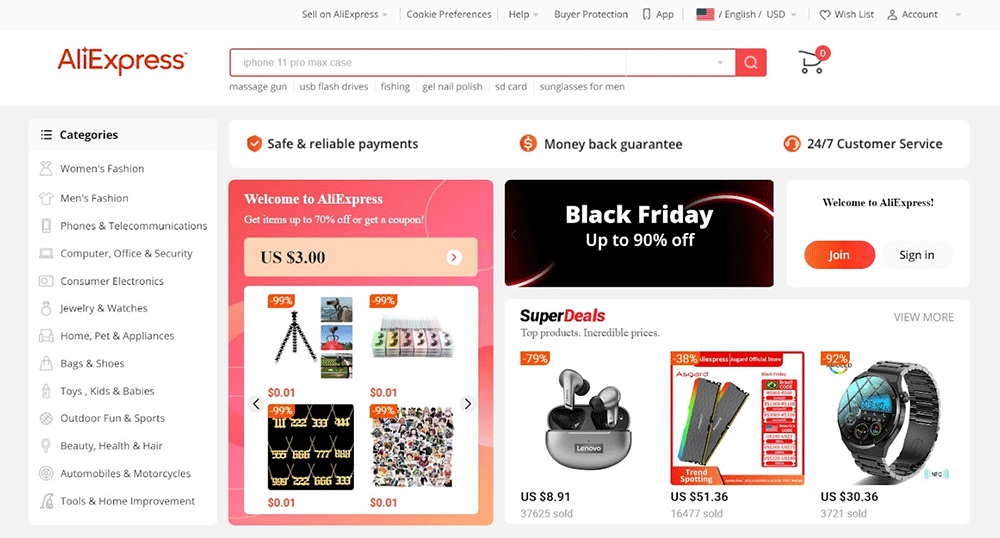This screenshot has width=1000, height=538.
Task: Show previous coupon products with left arrow
Action: coord(256,404)
